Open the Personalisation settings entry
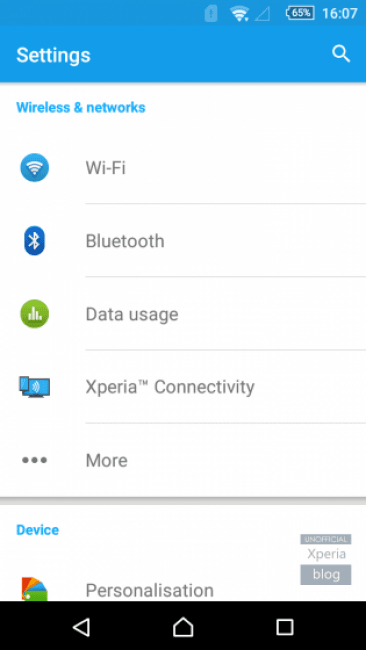 (183, 590)
